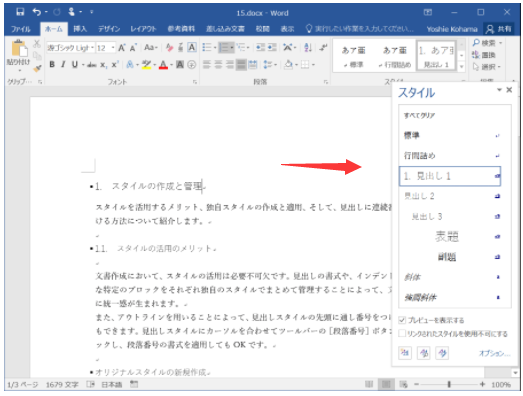Image resolution: width=523 pixels, height=396 pixels.
Task: Open phonetic guide (ruby) icon
Action: [180, 48]
